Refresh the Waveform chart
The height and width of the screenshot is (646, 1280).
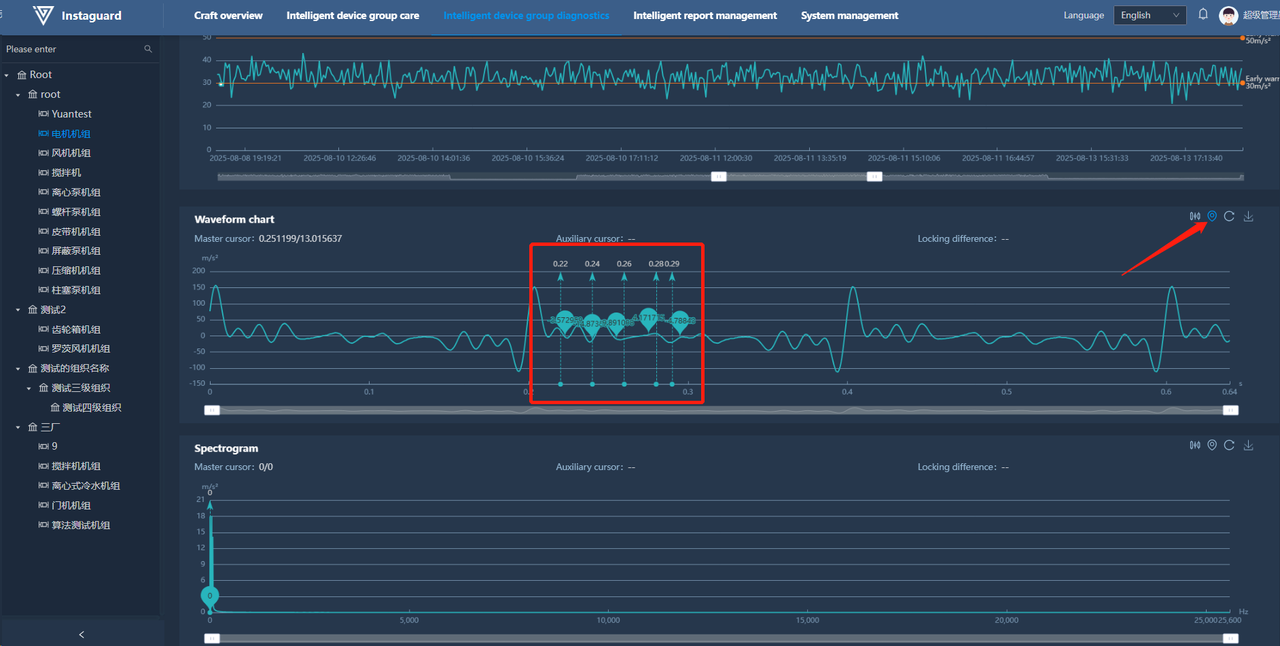pos(1229,216)
